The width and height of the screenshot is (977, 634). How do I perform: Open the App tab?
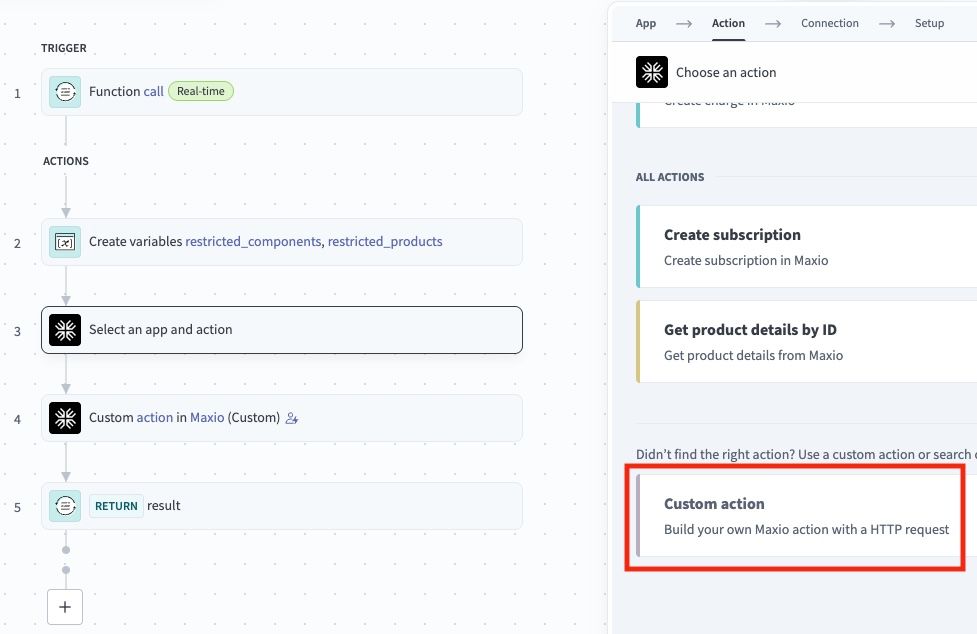tap(646, 23)
